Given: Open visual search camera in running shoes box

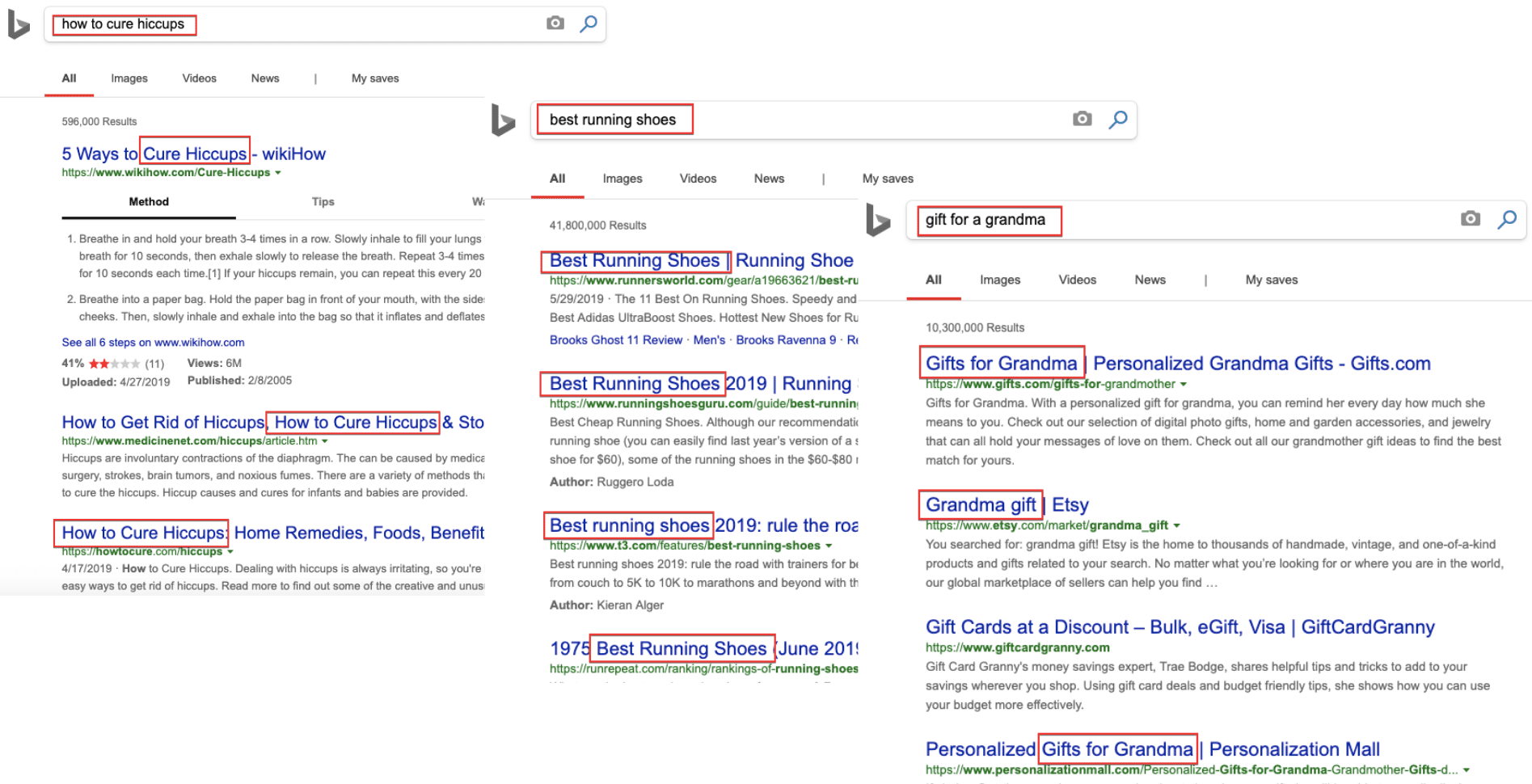Looking at the screenshot, I should (x=1083, y=119).
